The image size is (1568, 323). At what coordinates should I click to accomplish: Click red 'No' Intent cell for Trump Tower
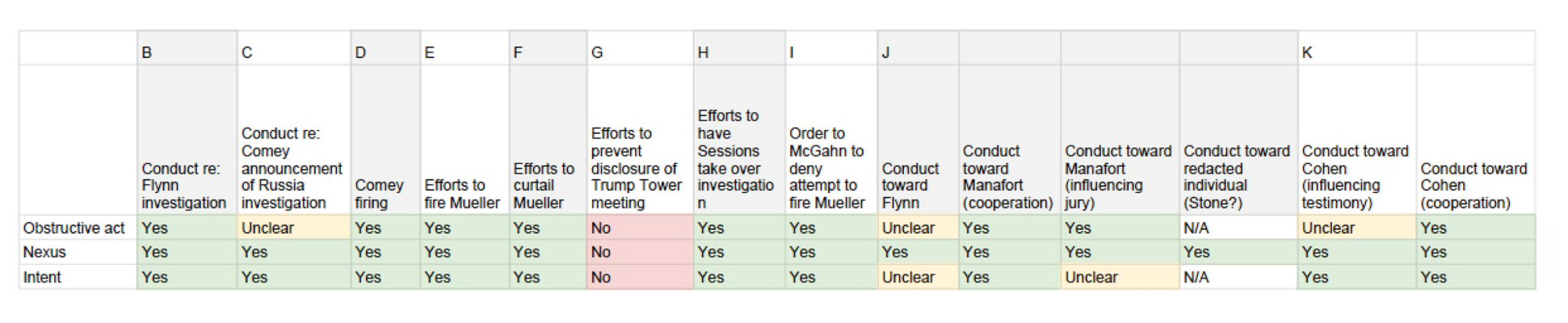[640, 277]
